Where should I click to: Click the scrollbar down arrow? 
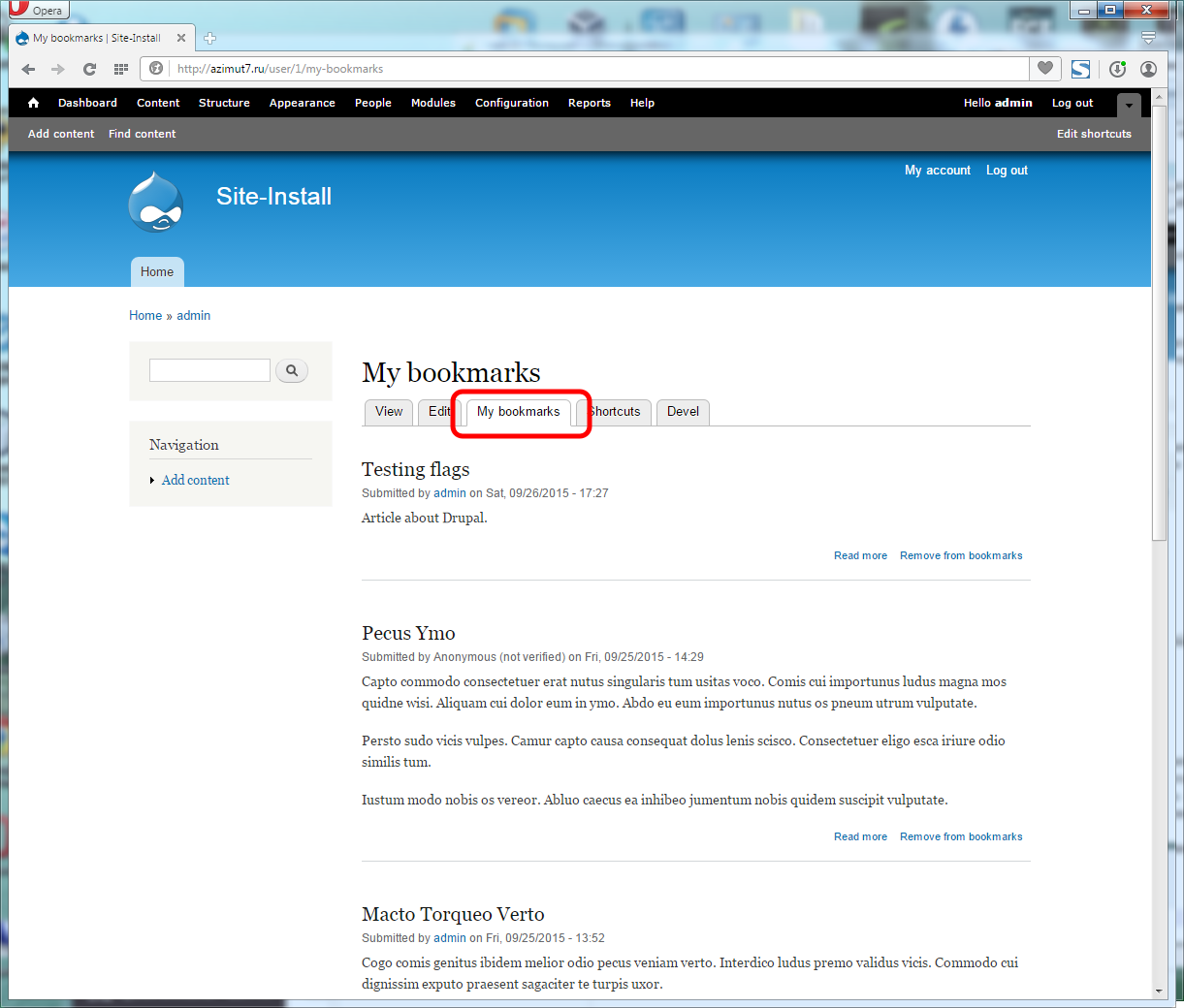1159,992
